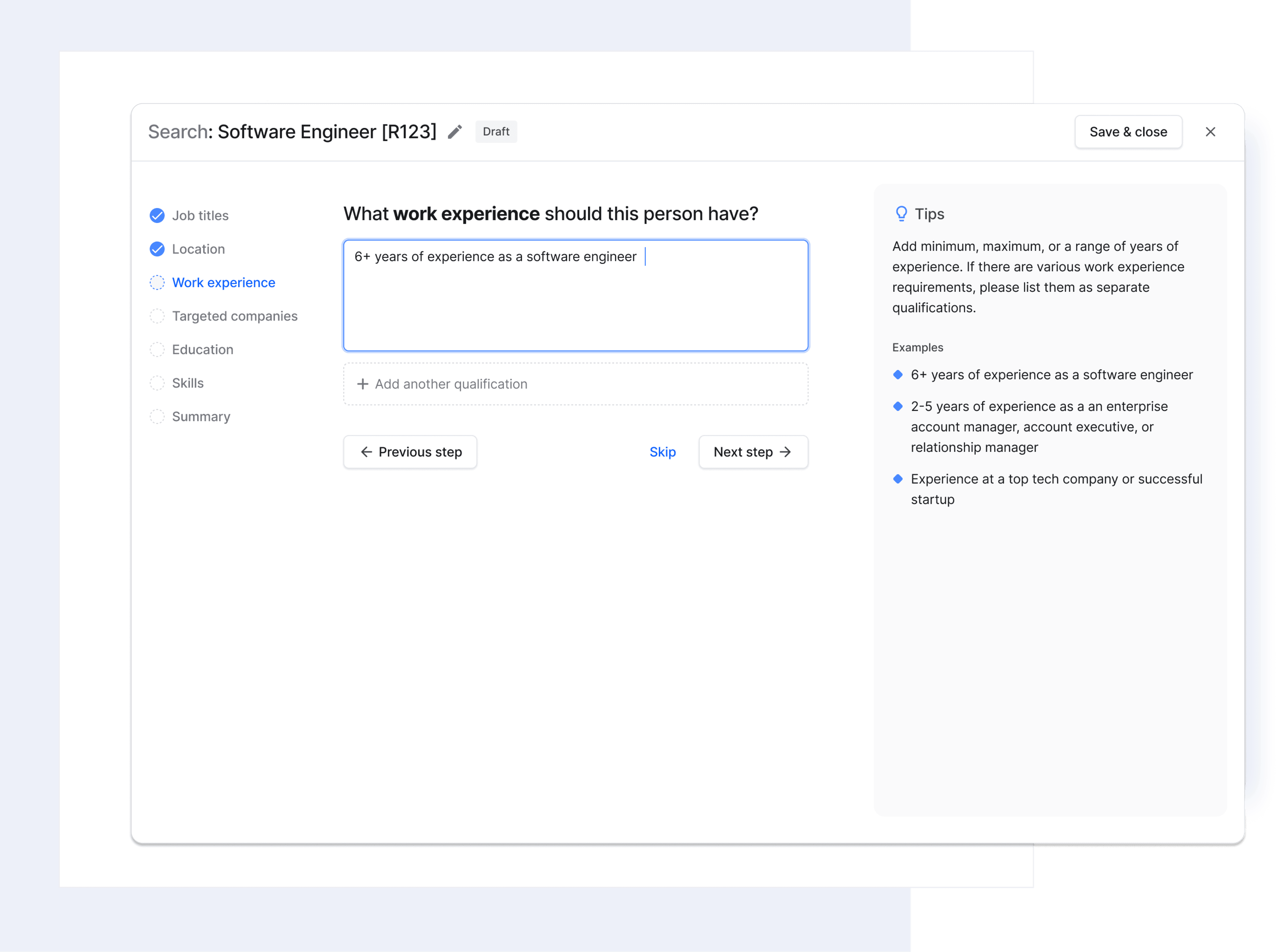
Task: Click the forward arrow in Next step
Action: (x=786, y=452)
